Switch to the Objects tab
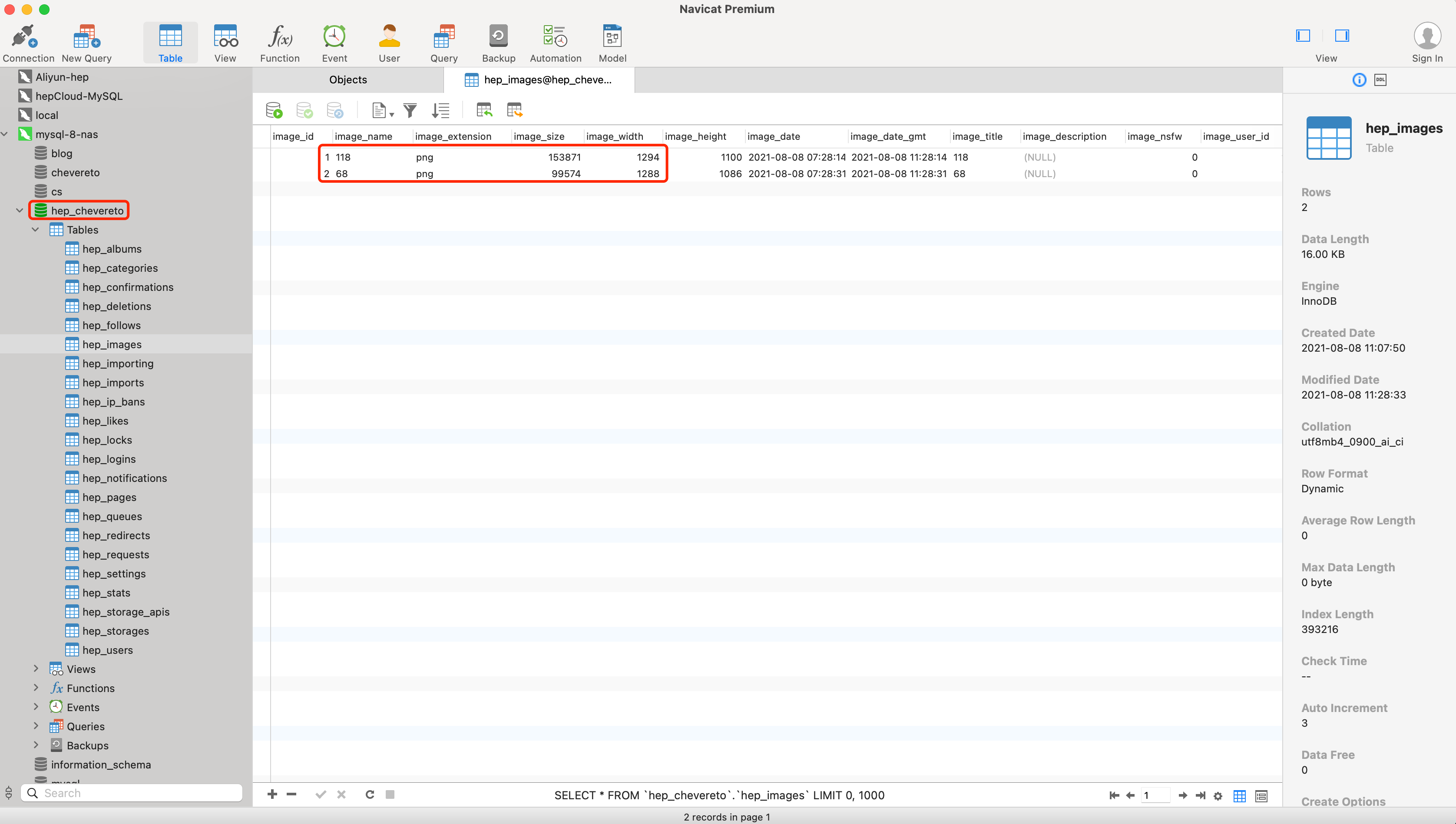The height and width of the screenshot is (824, 1456). click(347, 80)
